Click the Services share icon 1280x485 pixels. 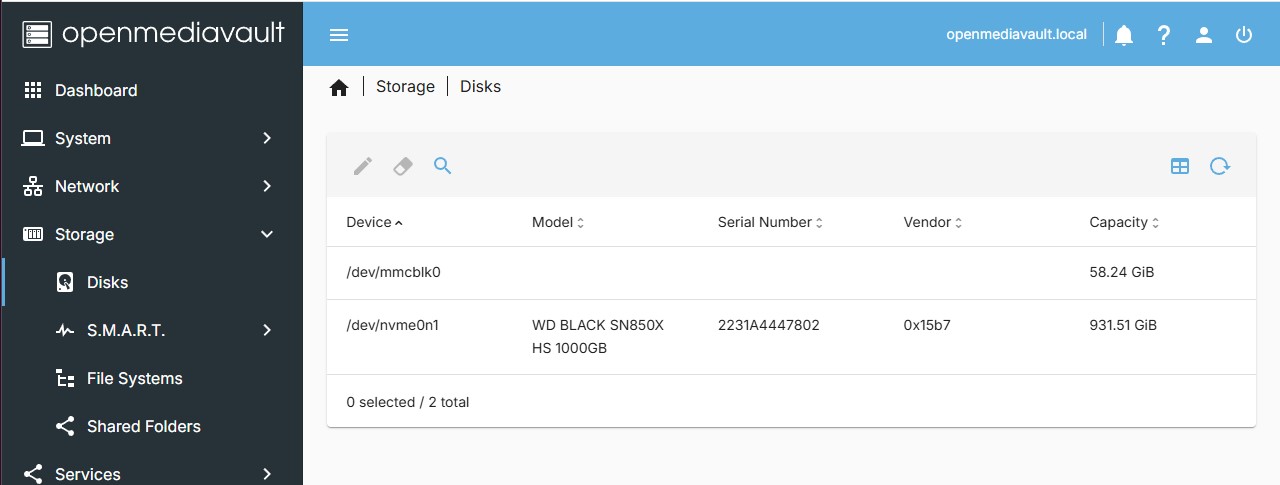33,474
